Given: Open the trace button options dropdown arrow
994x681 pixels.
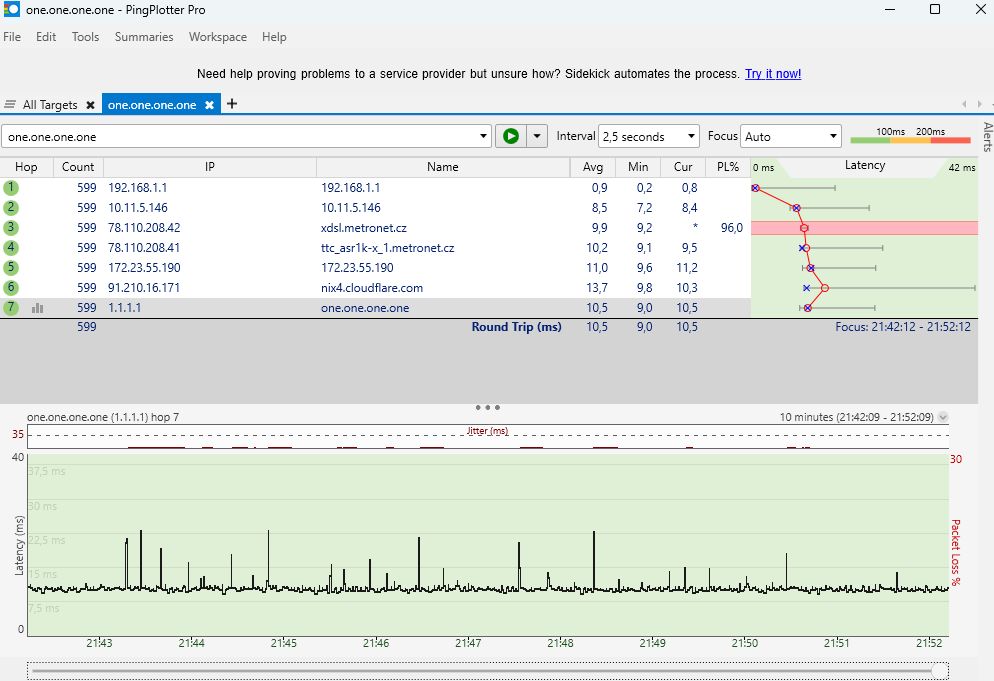Looking at the screenshot, I should pyautogui.click(x=538, y=136).
